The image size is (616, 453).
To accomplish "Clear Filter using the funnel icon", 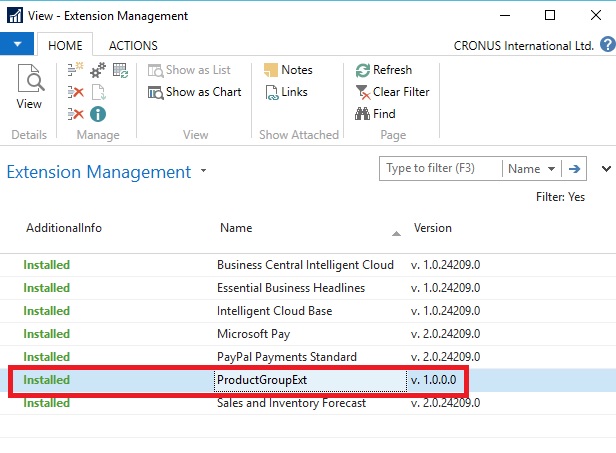I will coord(363,92).
